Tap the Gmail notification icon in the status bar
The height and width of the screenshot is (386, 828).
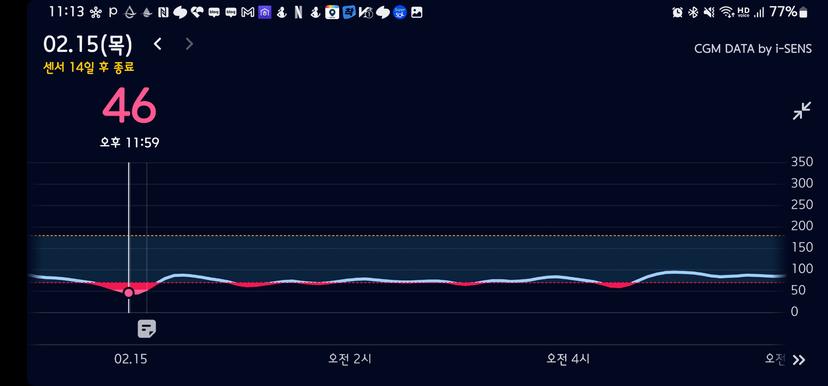[248, 12]
